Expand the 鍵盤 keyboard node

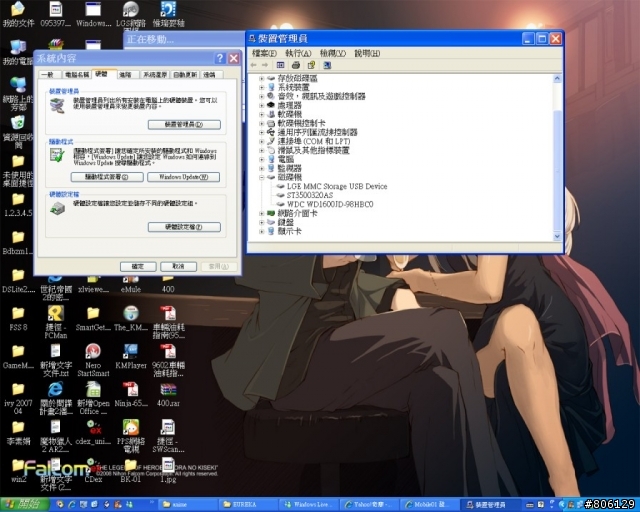tap(262, 222)
